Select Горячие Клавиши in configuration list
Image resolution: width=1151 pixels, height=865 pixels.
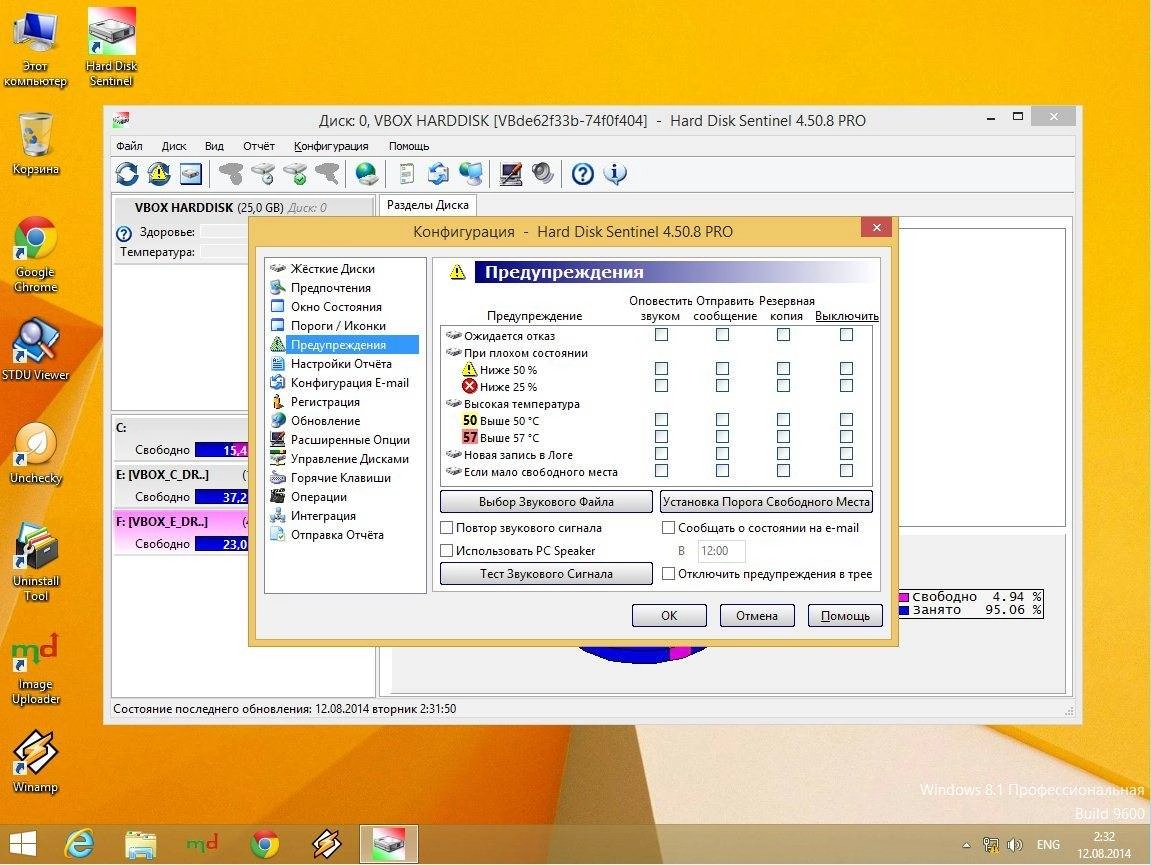point(341,478)
